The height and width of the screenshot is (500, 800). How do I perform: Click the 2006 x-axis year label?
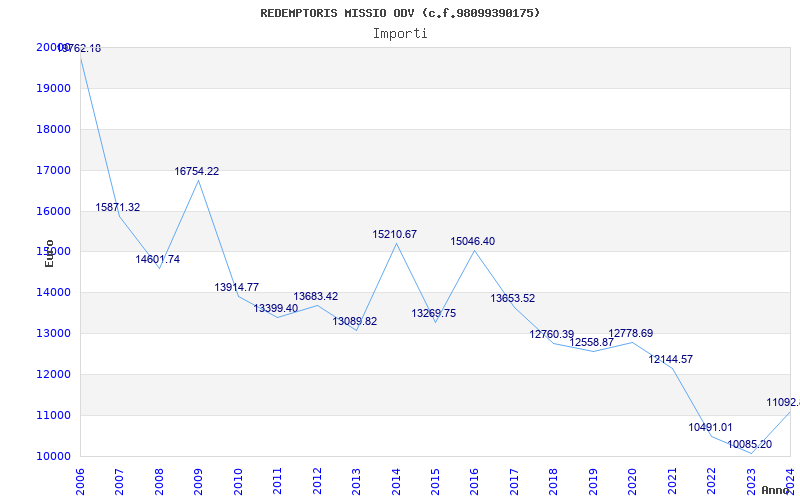click(80, 482)
